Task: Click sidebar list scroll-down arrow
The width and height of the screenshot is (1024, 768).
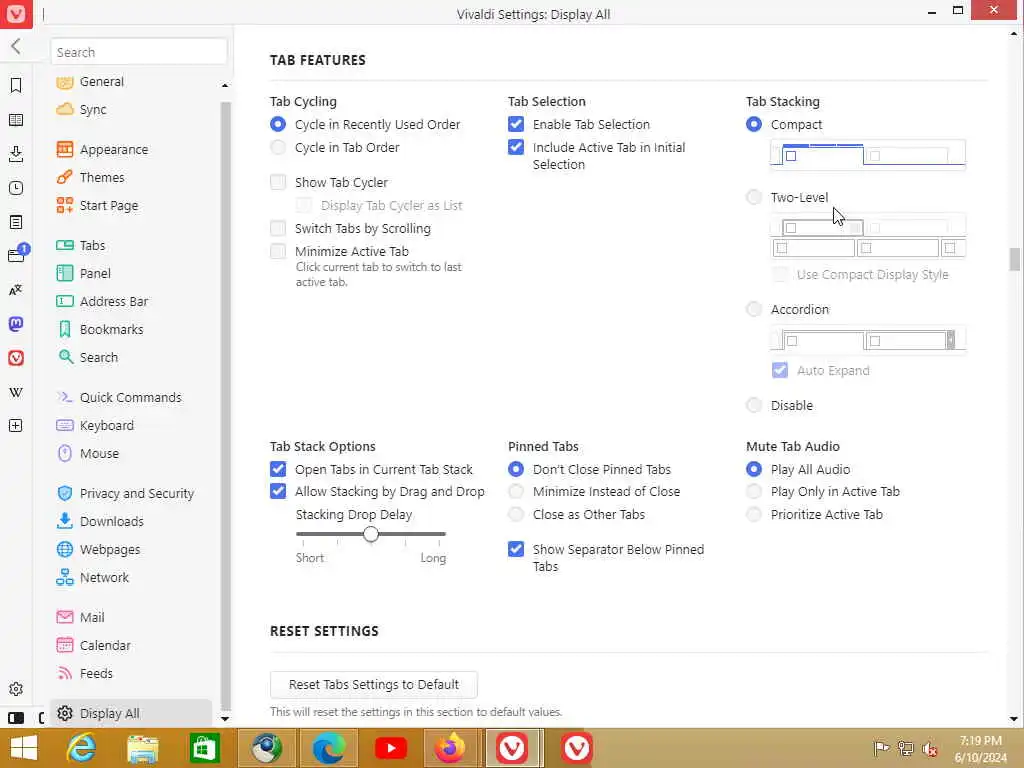Action: 225,719
